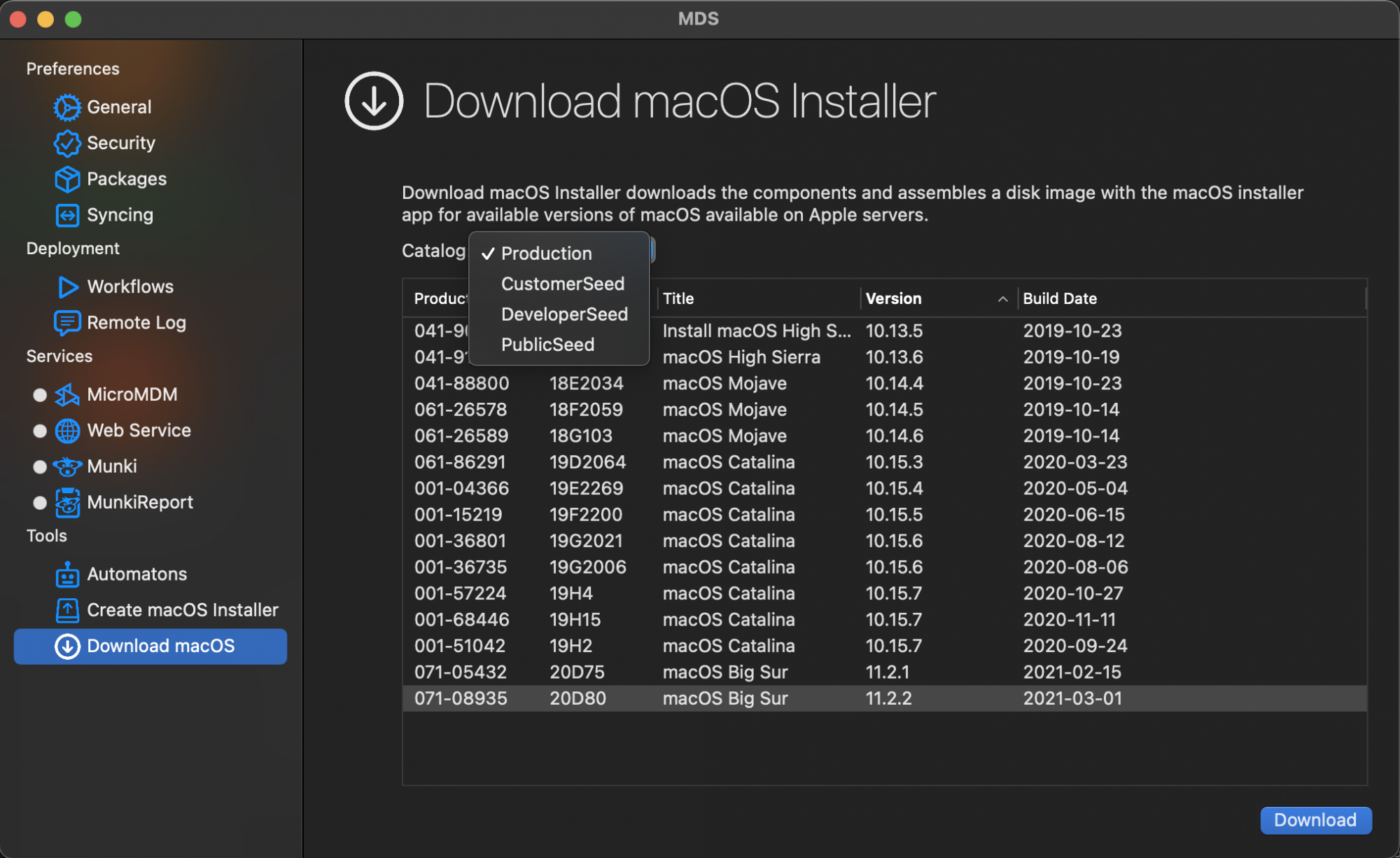Image resolution: width=1400 pixels, height=858 pixels.
Task: Select product 061-86291 Catalina row
Action: (885, 462)
